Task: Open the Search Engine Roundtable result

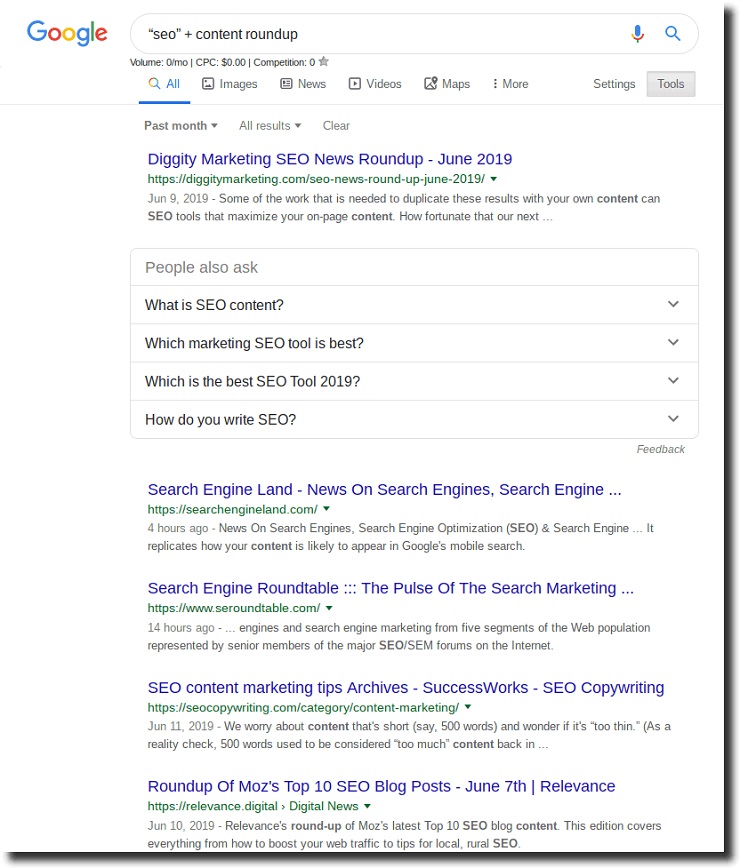Action: (x=390, y=588)
